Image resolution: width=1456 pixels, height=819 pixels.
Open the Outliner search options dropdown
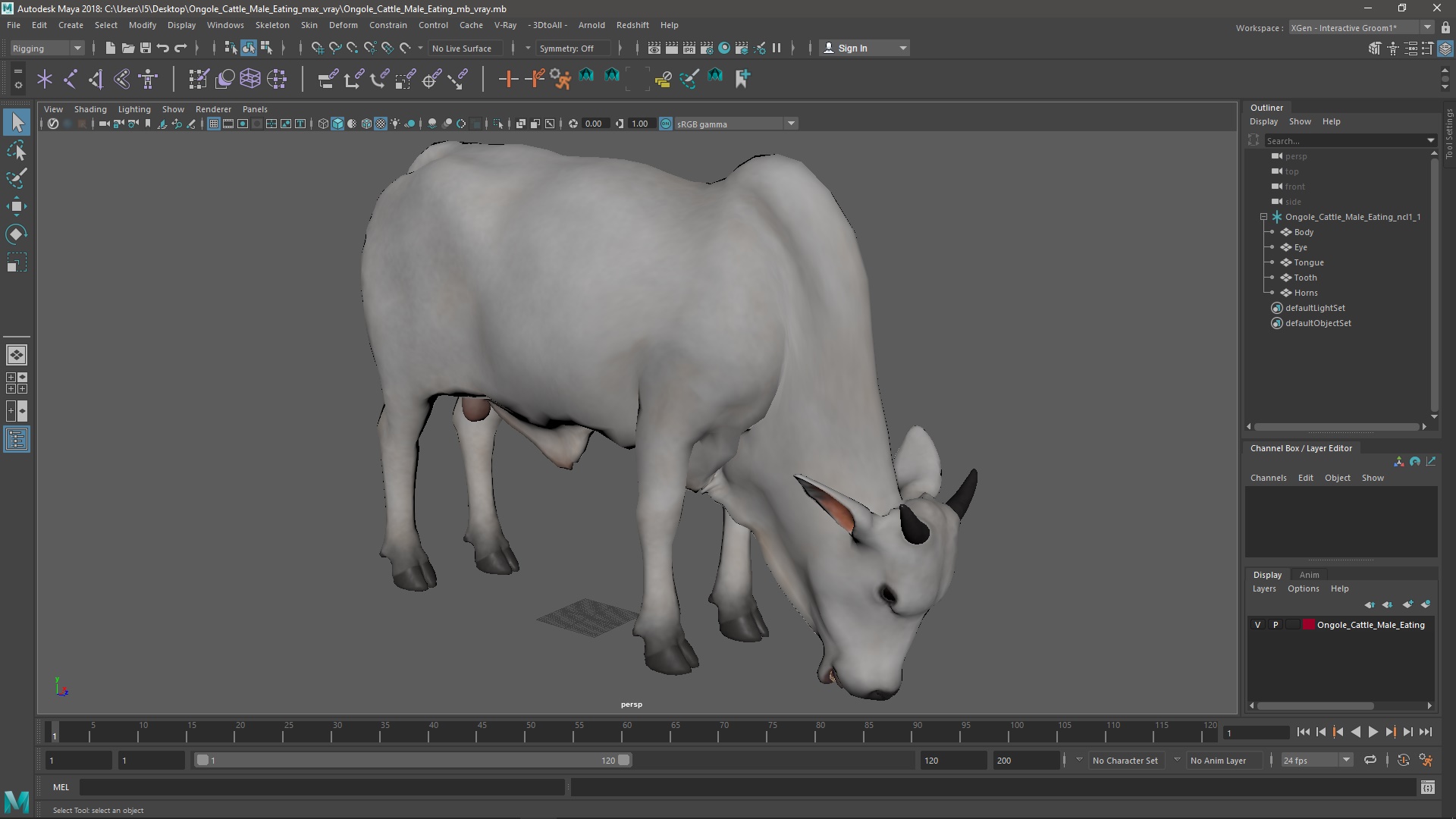click(1431, 140)
